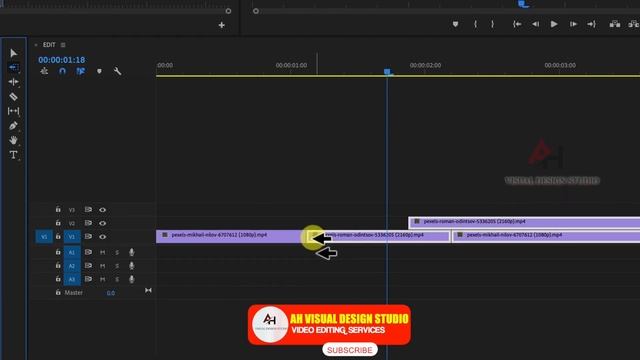This screenshot has width=640, height=360.
Task: Step back one frame
Action: tap(536, 24)
